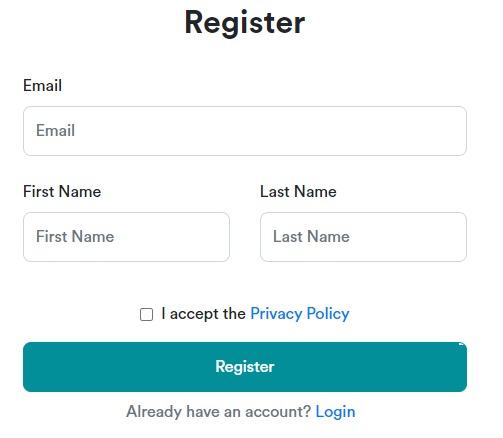
Task: Click the Last Name field label
Action: pos(298,191)
